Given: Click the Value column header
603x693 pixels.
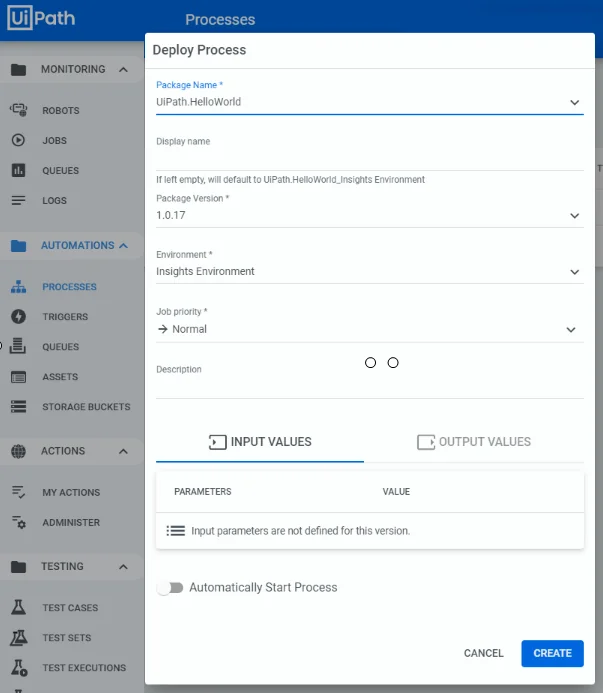Looking at the screenshot, I should [396, 491].
